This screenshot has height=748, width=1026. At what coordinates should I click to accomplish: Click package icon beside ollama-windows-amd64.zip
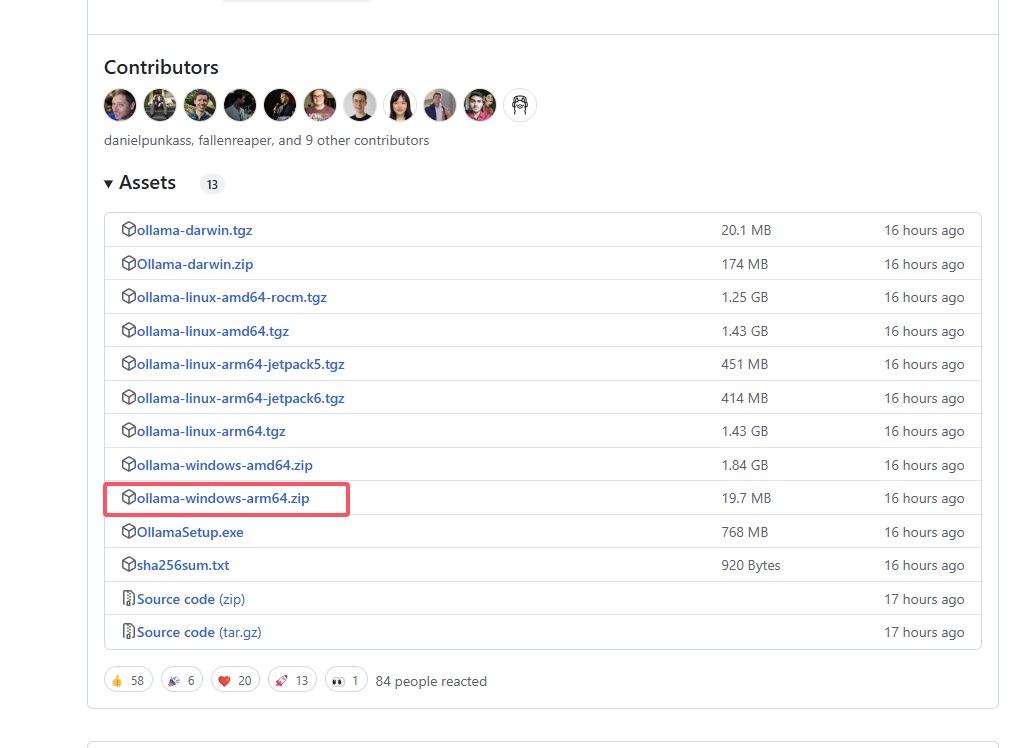point(128,464)
